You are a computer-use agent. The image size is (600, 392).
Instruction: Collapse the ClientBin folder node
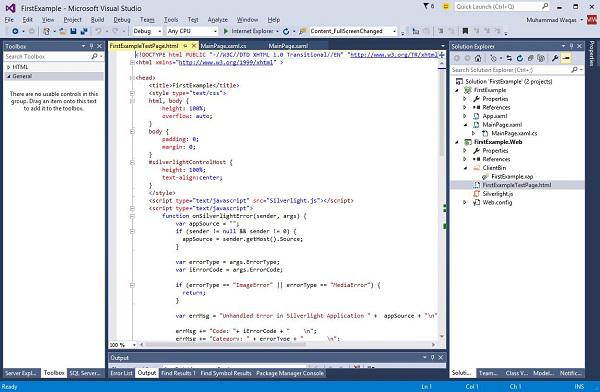pos(466,168)
